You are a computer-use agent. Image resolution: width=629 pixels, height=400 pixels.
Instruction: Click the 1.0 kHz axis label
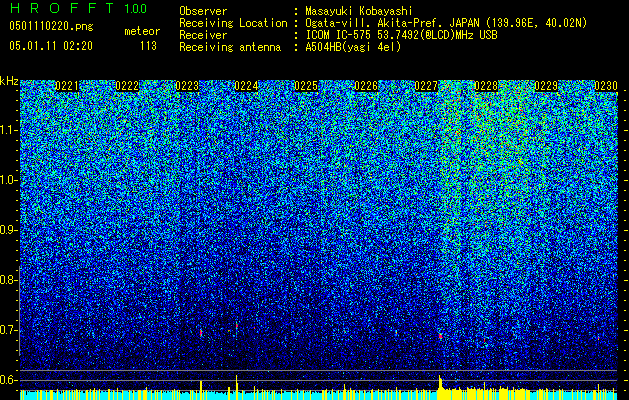(9, 180)
